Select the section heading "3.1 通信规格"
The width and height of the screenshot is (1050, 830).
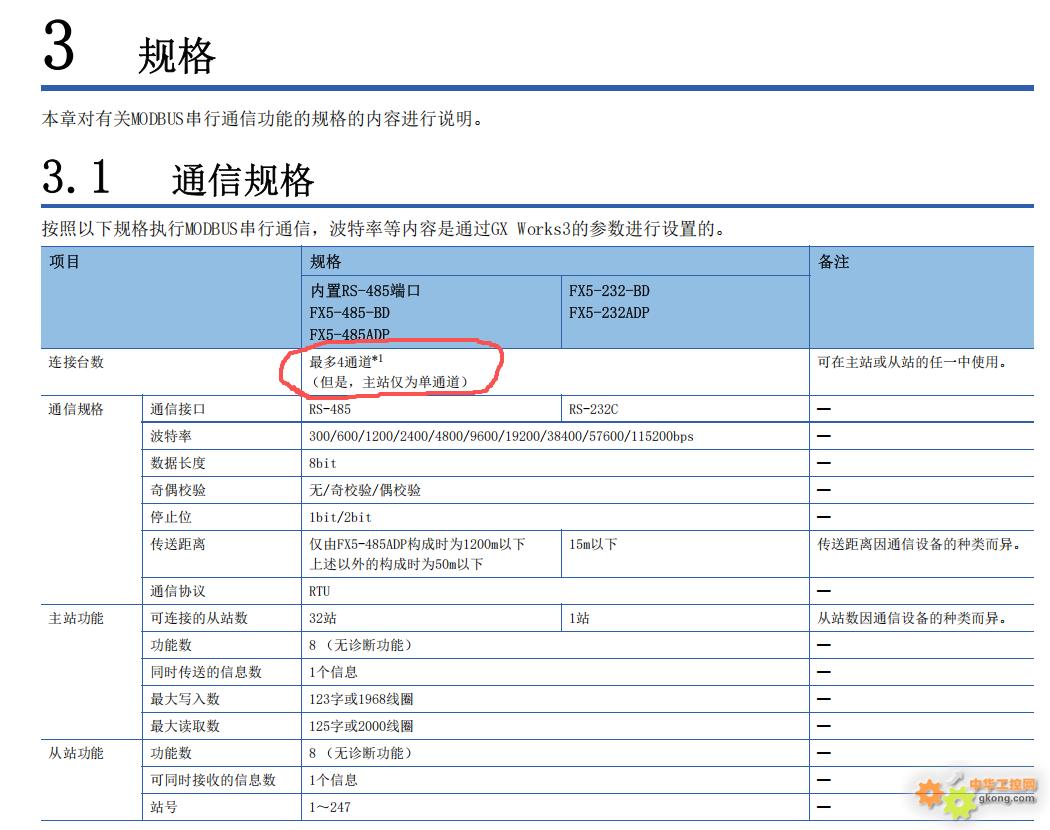(x=178, y=180)
